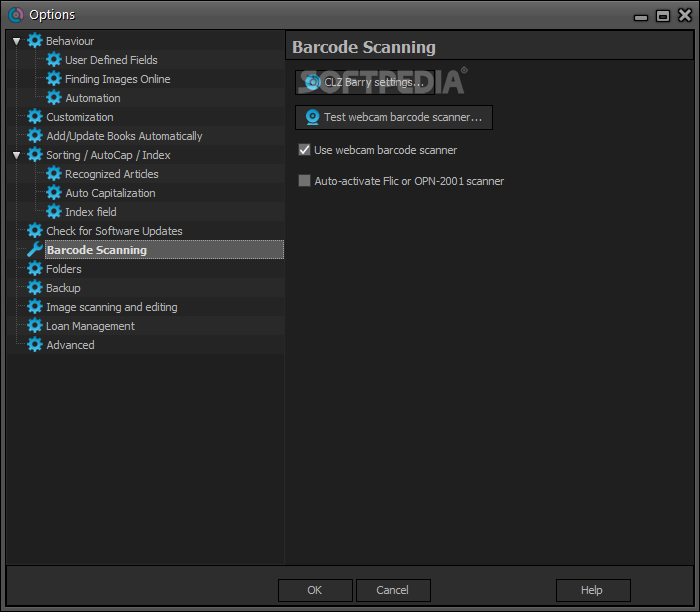The width and height of the screenshot is (700, 612).
Task: Click the gear icon beside Recognized Articles
Action: 54,174
